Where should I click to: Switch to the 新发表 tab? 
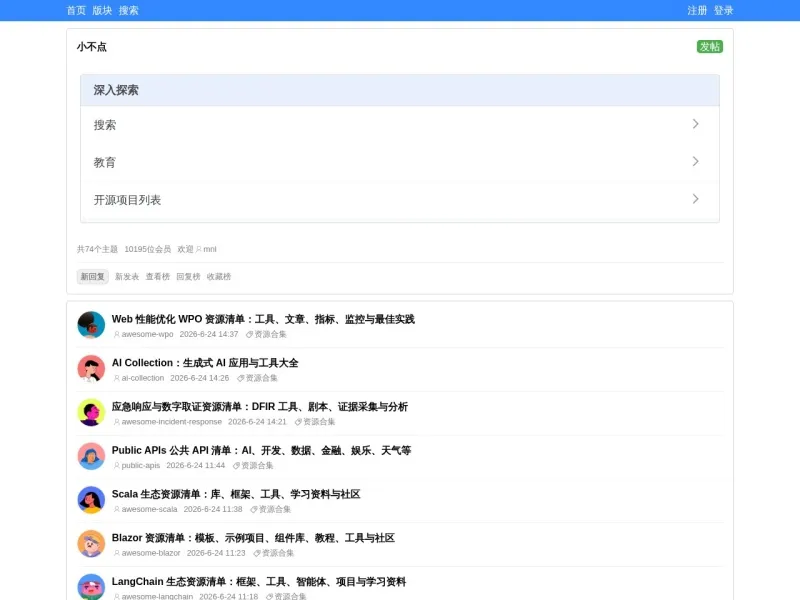[x=127, y=277]
